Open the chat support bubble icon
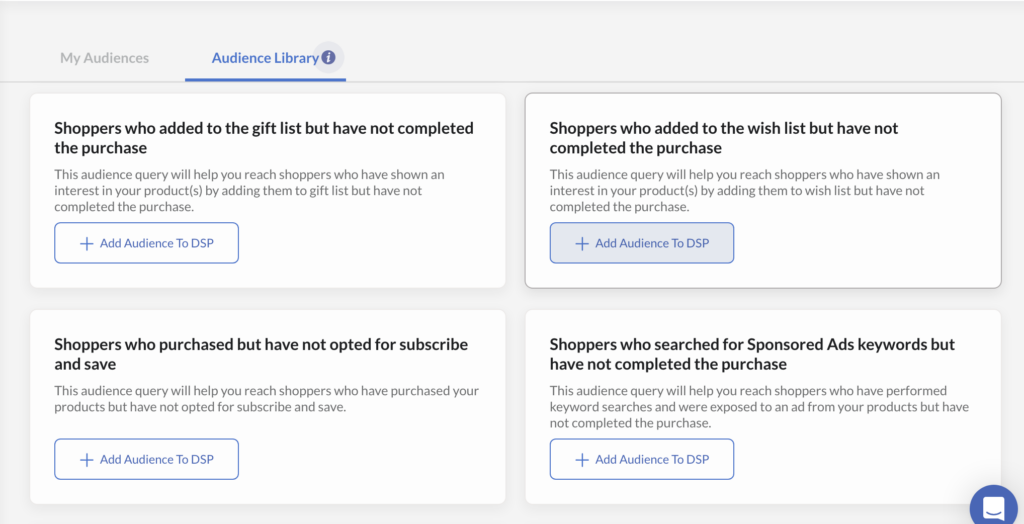The image size is (1024, 524). pyautogui.click(x=993, y=506)
